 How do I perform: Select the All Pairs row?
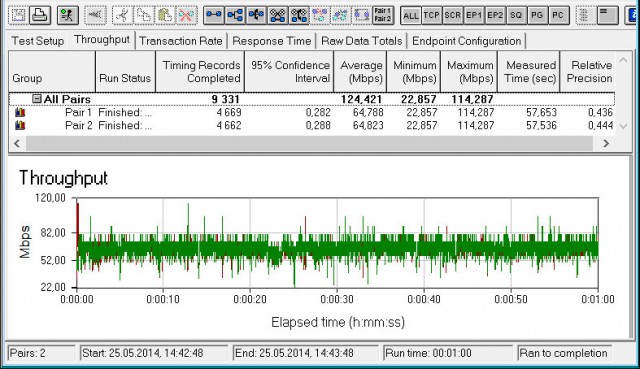312,99
